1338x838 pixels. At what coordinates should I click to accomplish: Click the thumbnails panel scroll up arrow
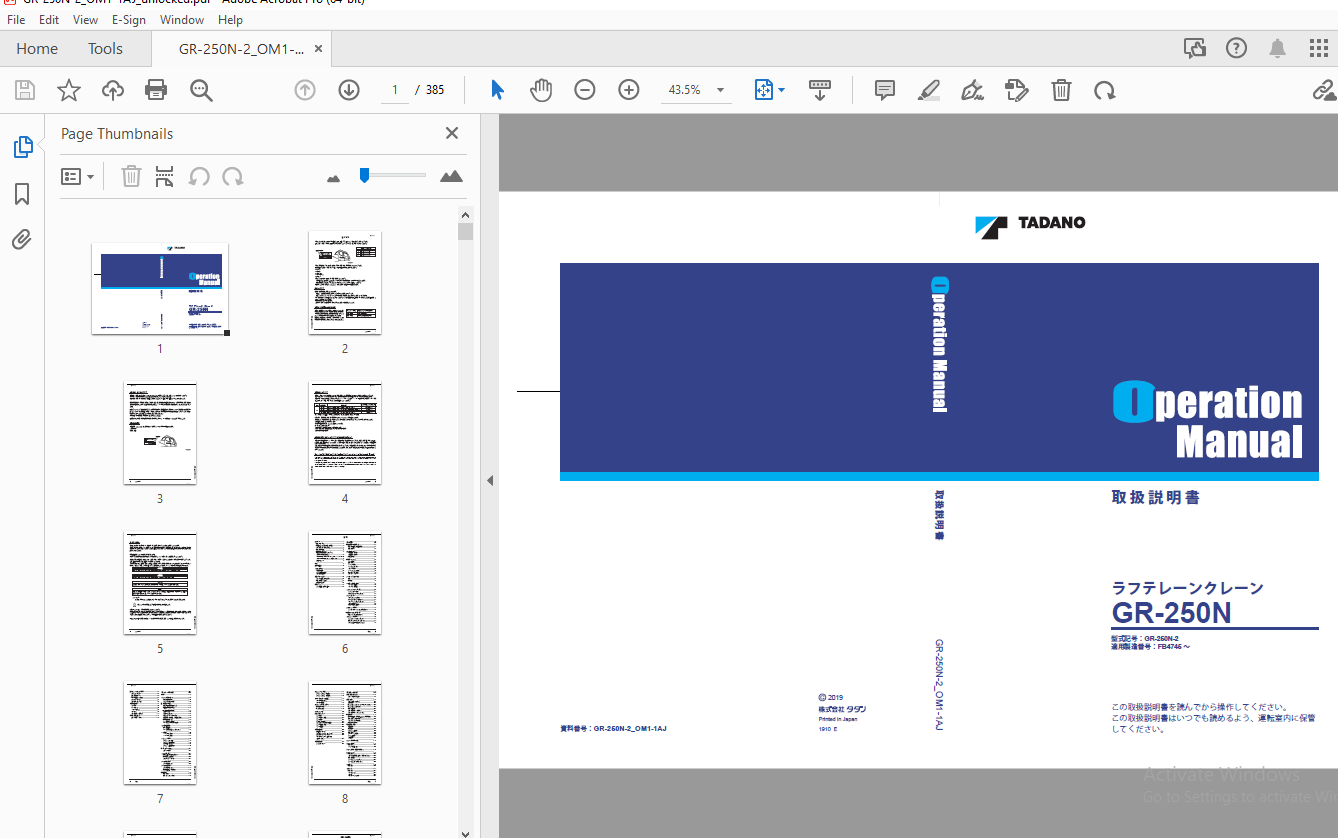pyautogui.click(x=465, y=214)
